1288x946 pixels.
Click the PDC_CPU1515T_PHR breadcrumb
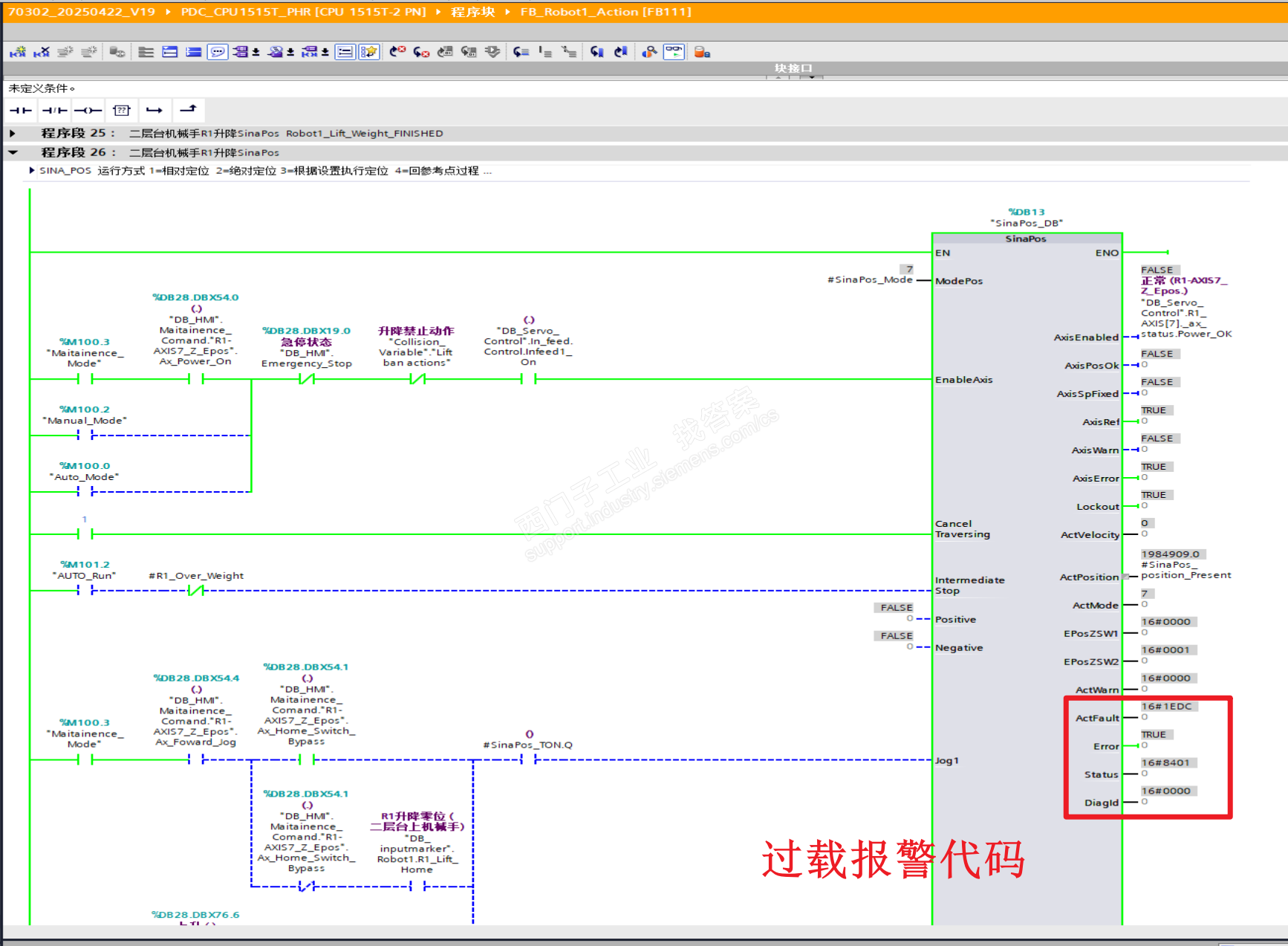tap(304, 12)
